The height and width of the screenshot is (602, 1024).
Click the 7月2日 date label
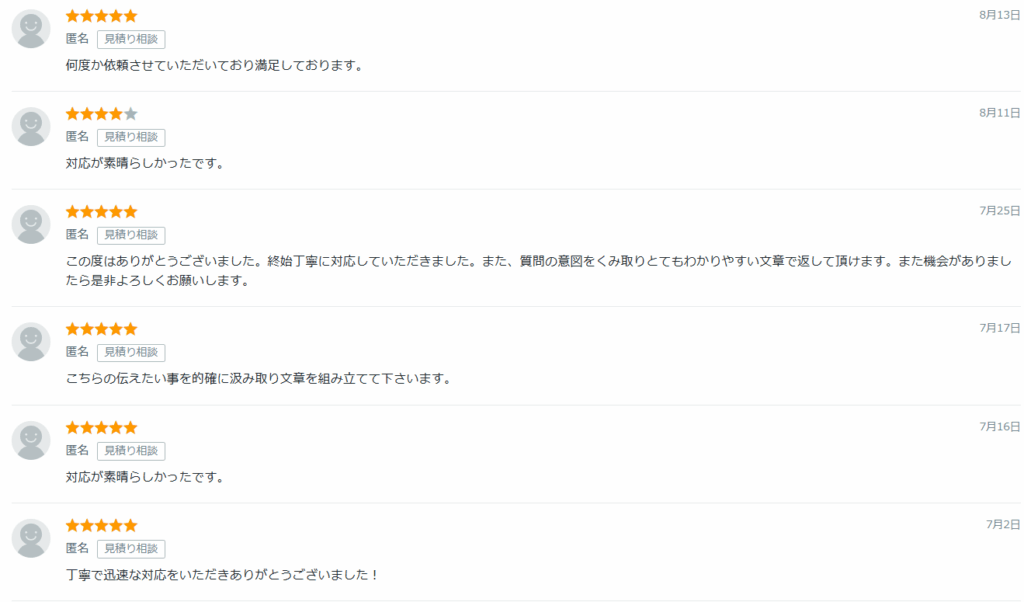(1002, 524)
